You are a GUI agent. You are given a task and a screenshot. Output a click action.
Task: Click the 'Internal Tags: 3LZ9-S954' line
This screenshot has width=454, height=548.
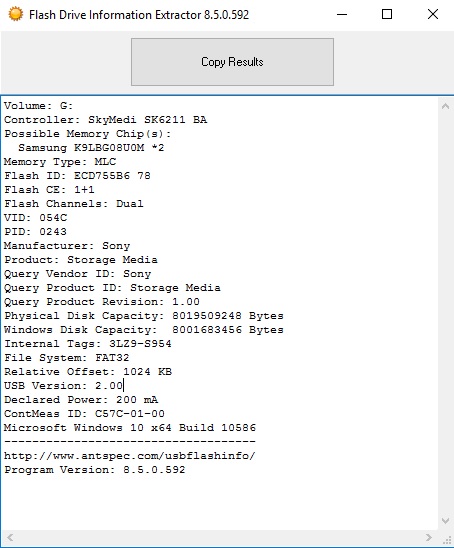click(x=88, y=344)
